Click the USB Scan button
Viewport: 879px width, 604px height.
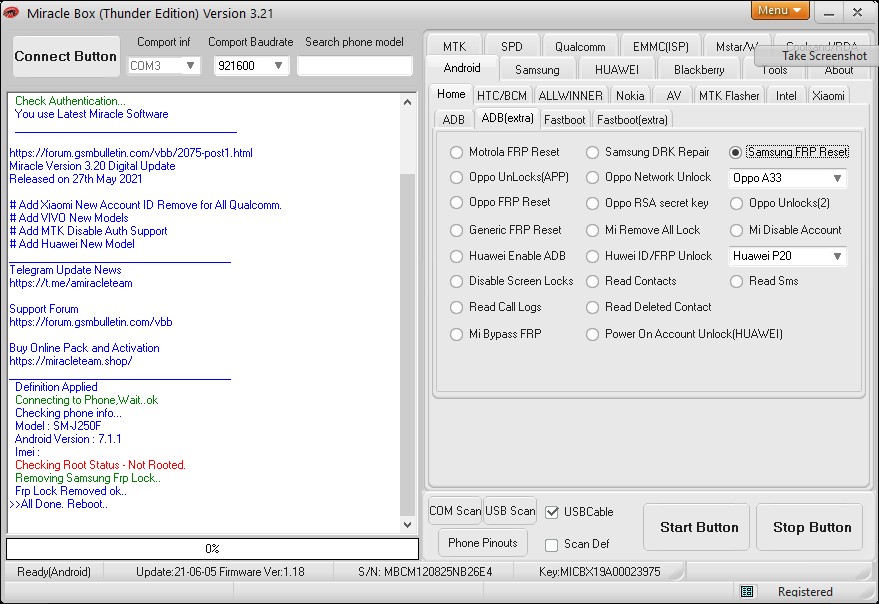(x=510, y=511)
